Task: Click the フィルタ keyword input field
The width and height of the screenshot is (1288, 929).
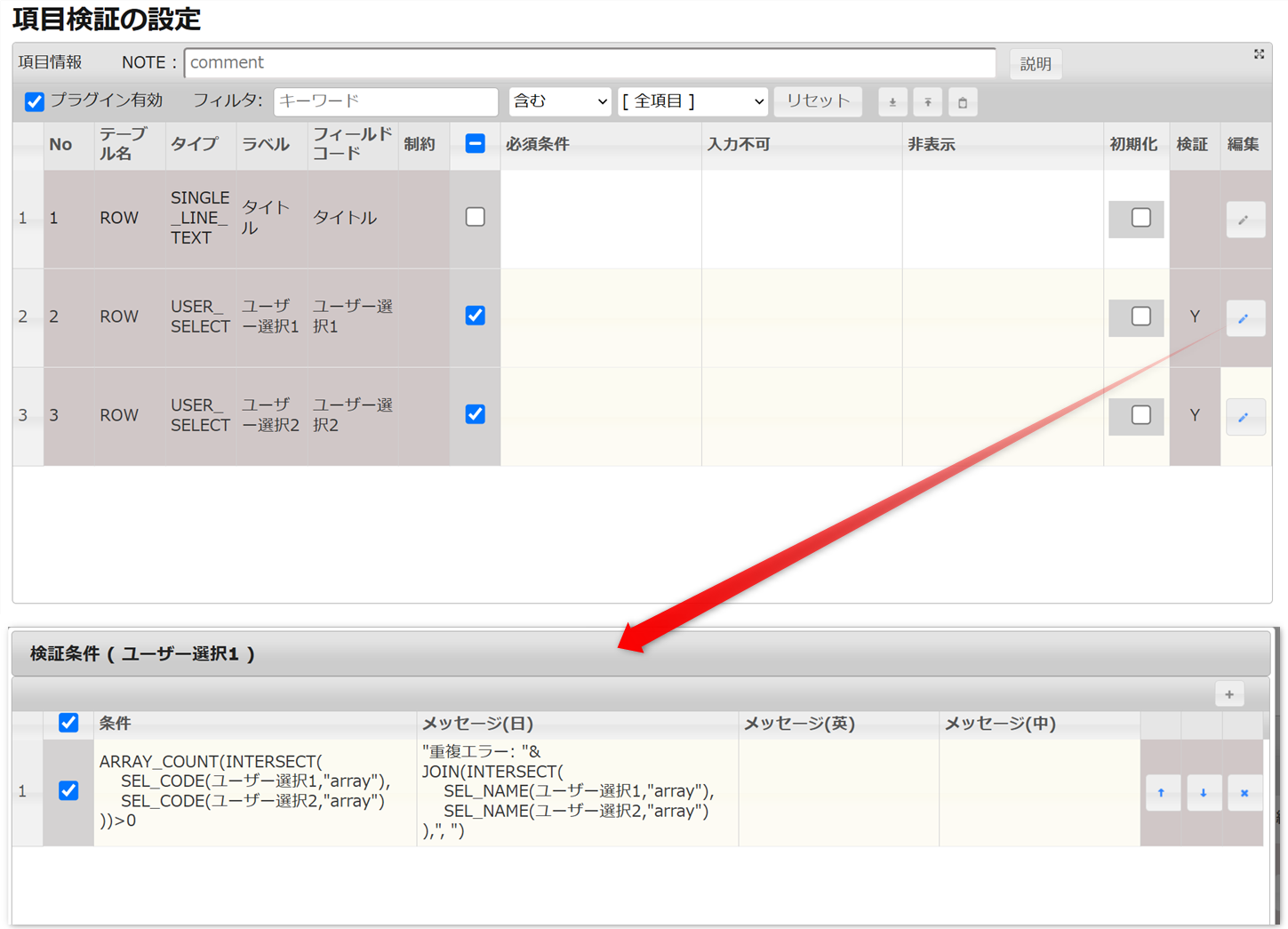Action: click(386, 101)
